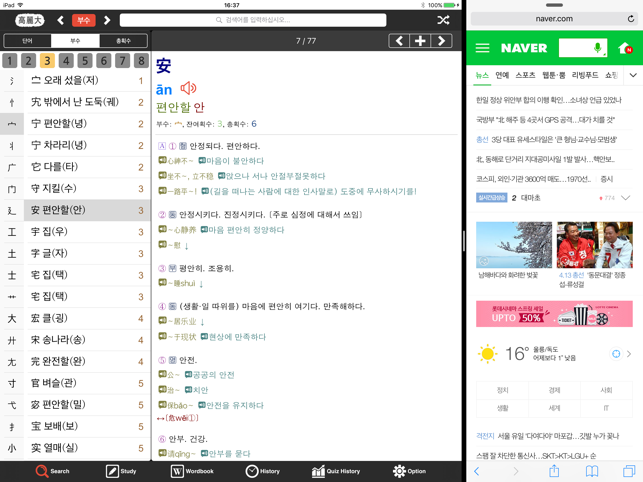Open the 경제 news category link
Image resolution: width=643 pixels, height=482 pixels.
click(x=554, y=390)
